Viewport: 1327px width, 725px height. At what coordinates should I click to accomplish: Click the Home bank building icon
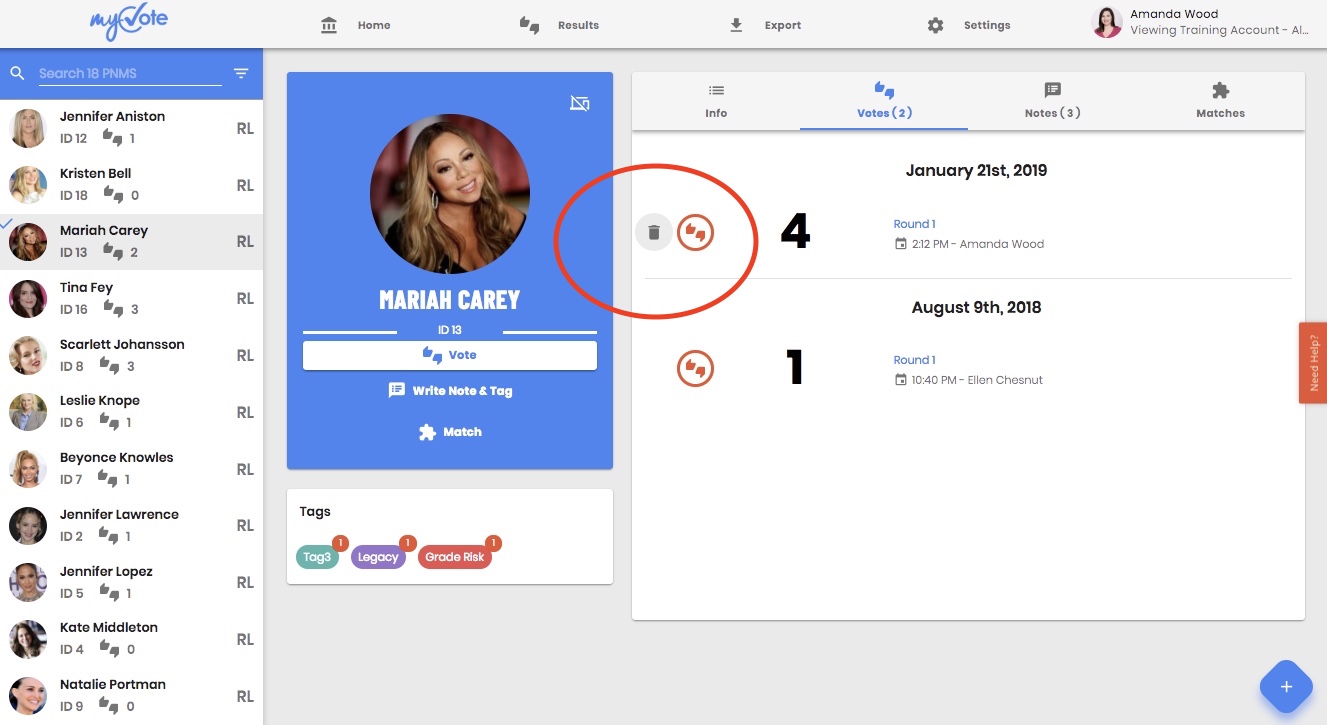coord(329,25)
